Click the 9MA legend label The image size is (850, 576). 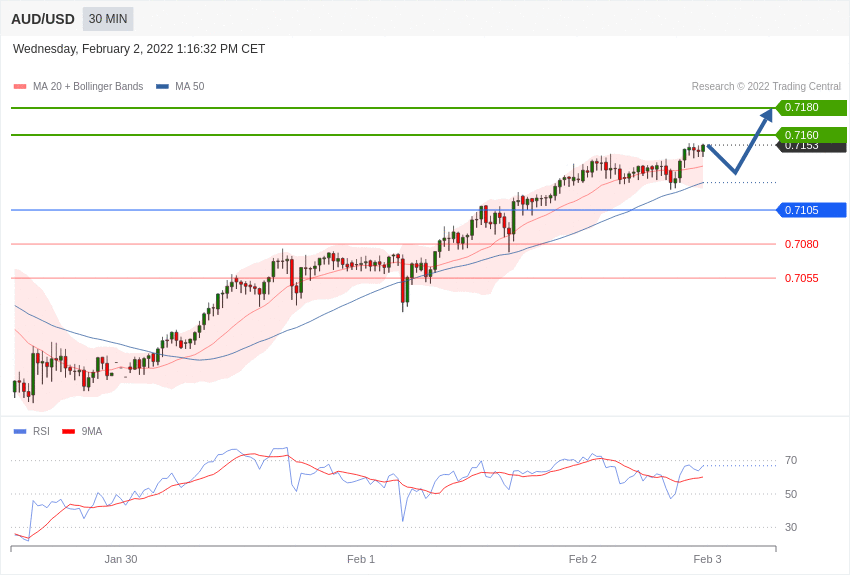click(x=92, y=431)
